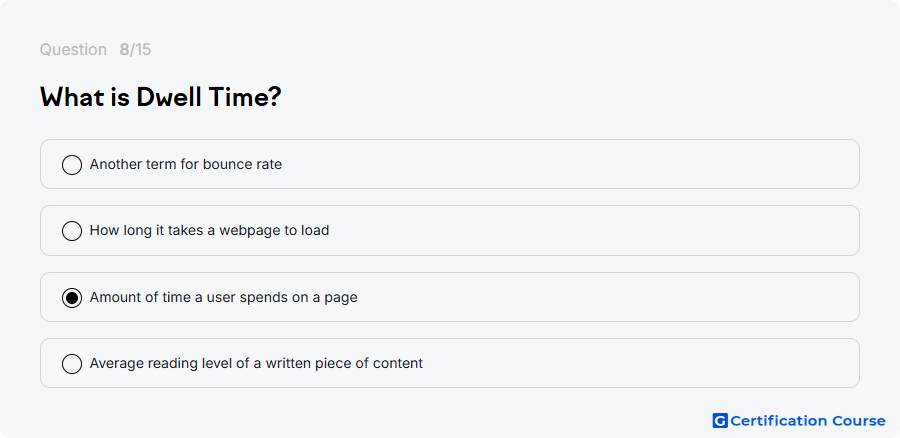Click the label Average reading level of a written piece
This screenshot has width=900, height=438.
tap(256, 363)
